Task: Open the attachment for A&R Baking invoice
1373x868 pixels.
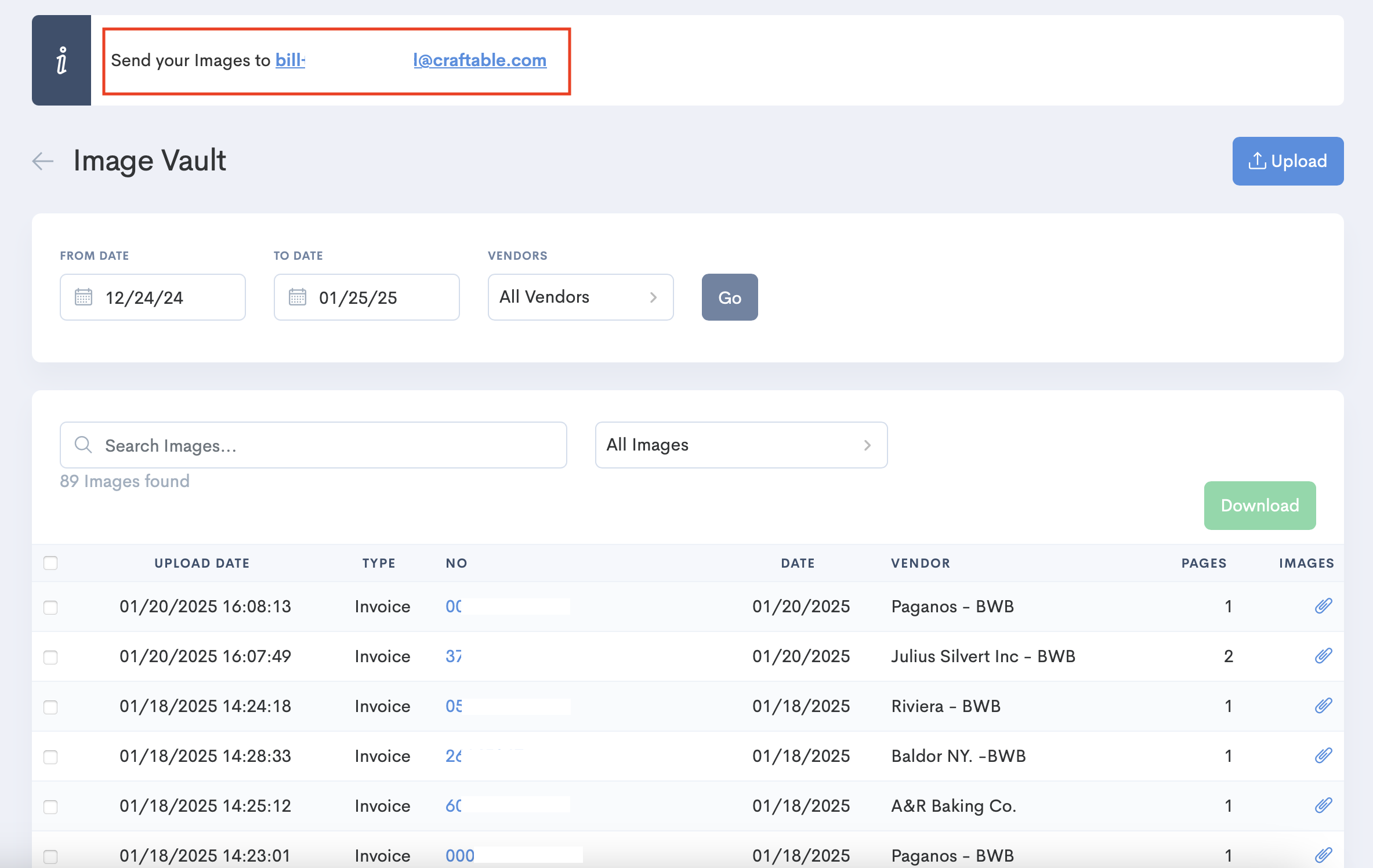Action: [x=1324, y=805]
